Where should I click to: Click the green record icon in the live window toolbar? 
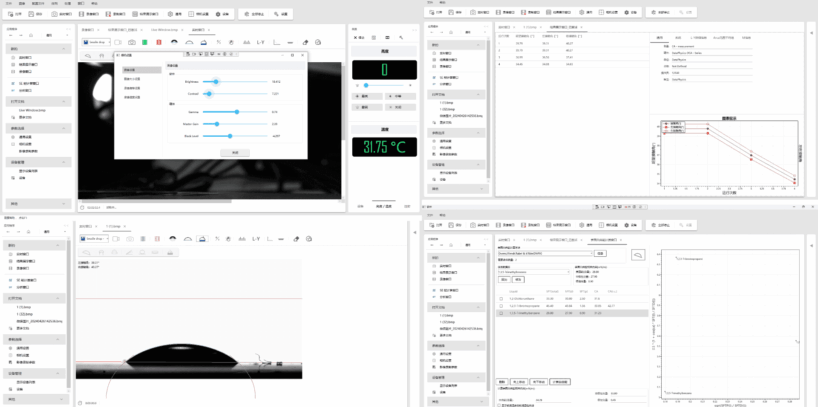pyautogui.click(x=146, y=43)
